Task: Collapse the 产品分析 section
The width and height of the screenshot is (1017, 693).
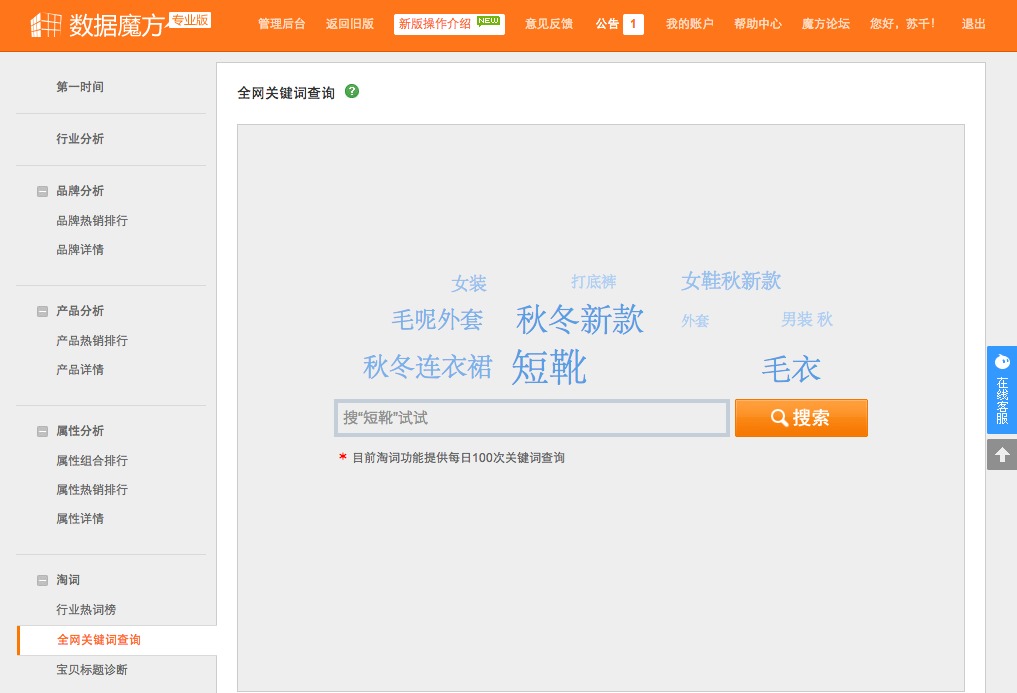Action: click(42, 311)
